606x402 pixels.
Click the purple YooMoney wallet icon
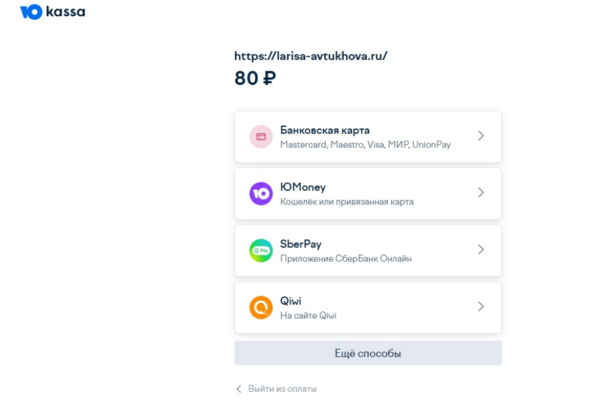(261, 193)
